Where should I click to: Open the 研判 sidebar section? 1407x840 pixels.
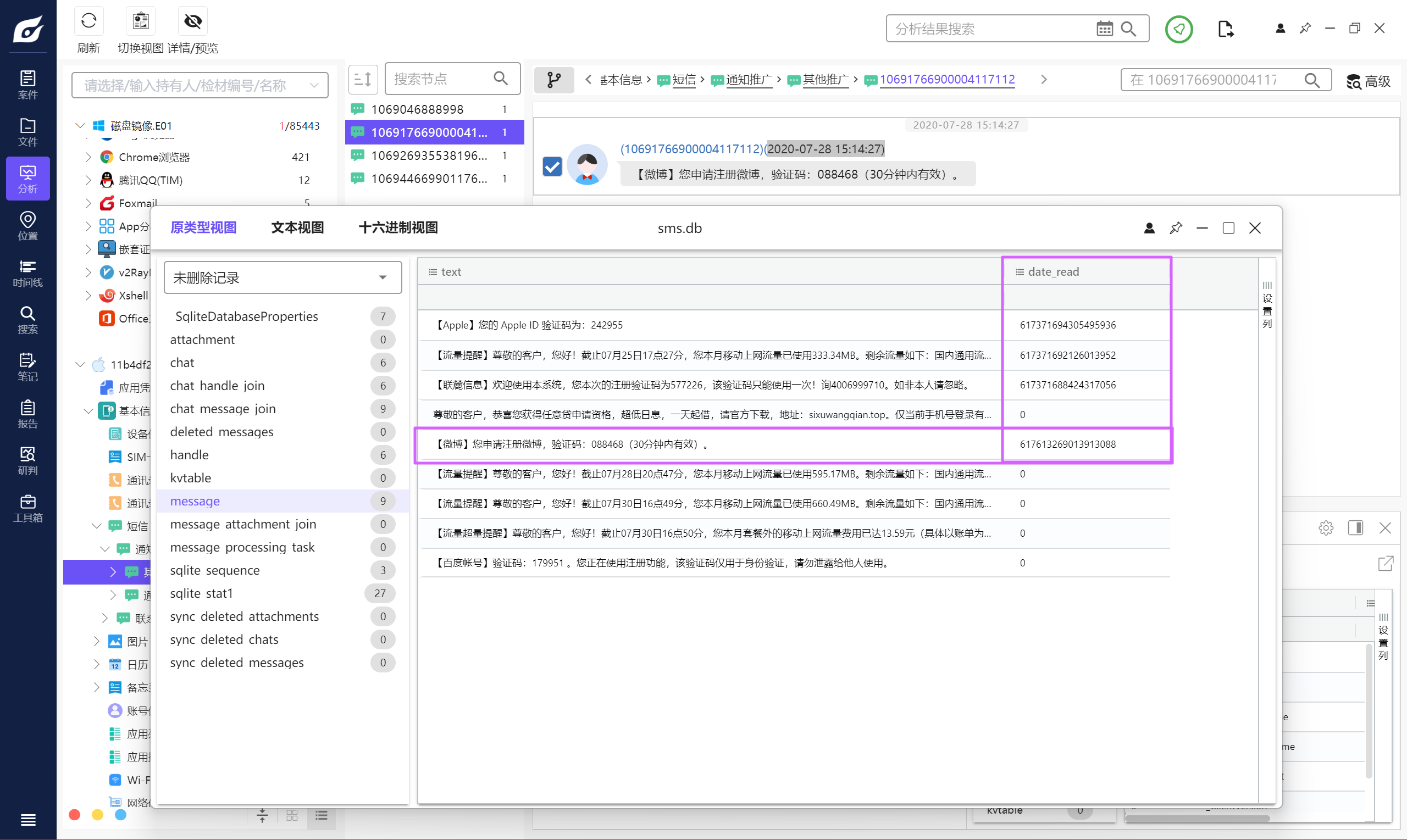[27, 461]
